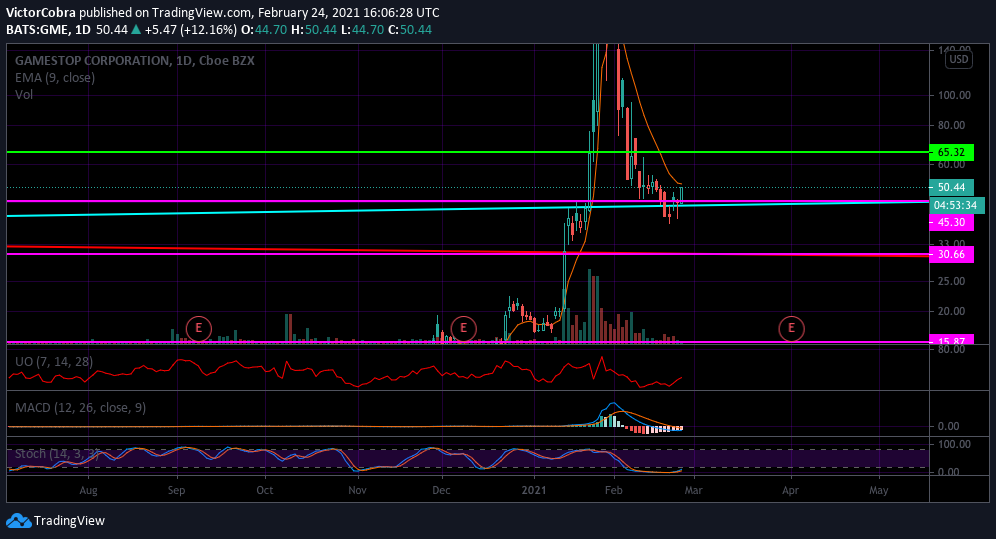Screen dimensions: 996x539
Task: Click the Mar label on time axis
Action: [x=694, y=490]
